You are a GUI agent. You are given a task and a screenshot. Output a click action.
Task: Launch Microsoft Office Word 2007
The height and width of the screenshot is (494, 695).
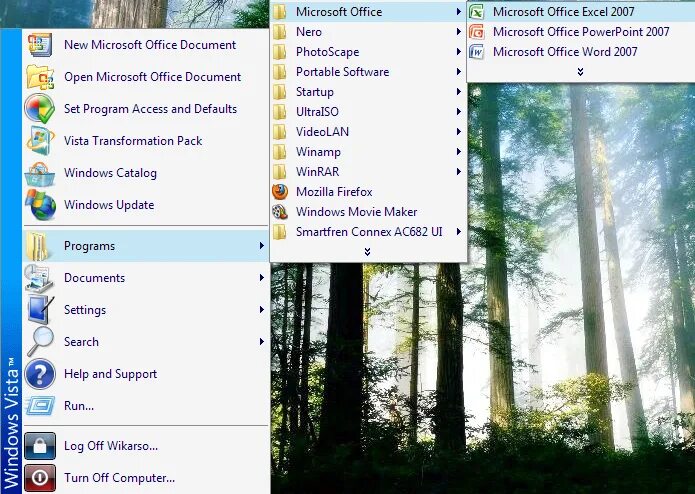click(x=581, y=52)
